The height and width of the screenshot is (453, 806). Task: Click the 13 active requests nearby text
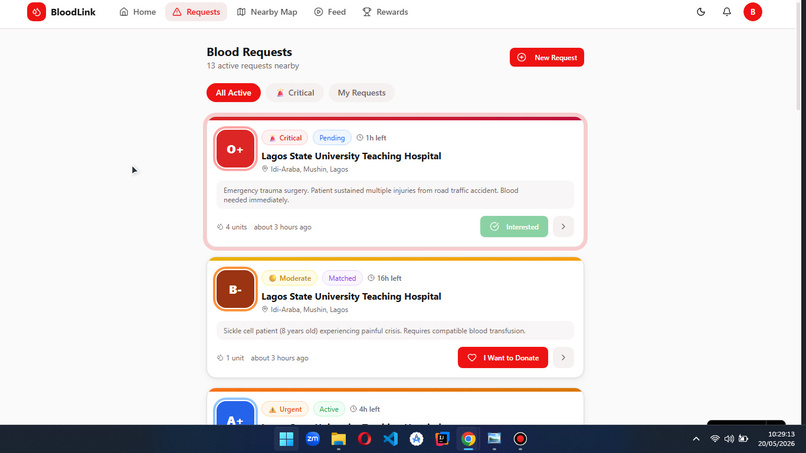[253, 66]
